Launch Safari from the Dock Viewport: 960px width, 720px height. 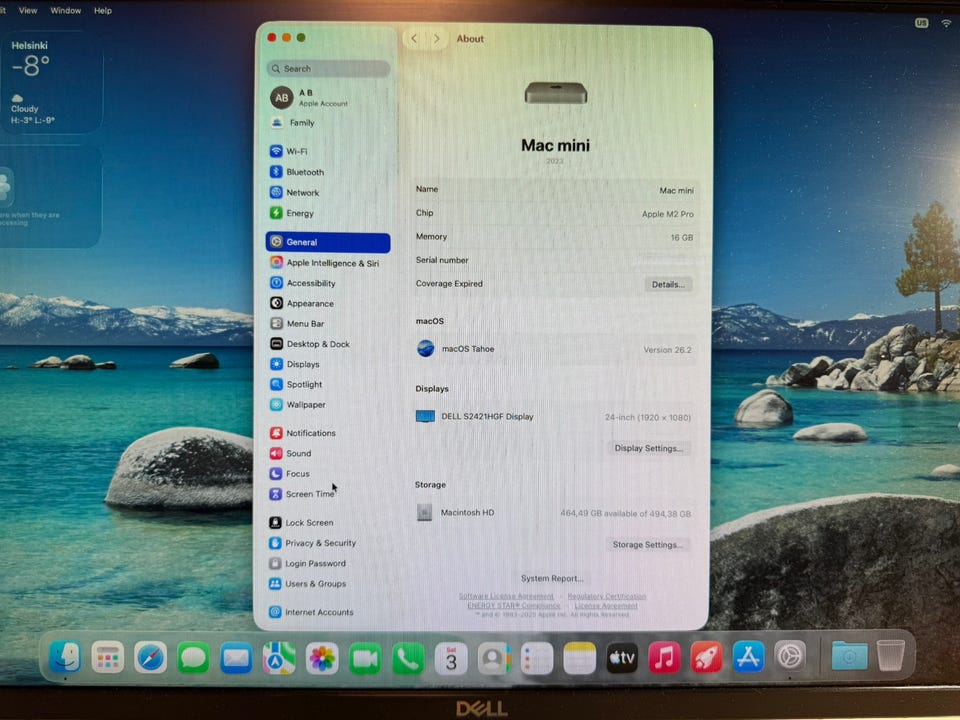[151, 658]
